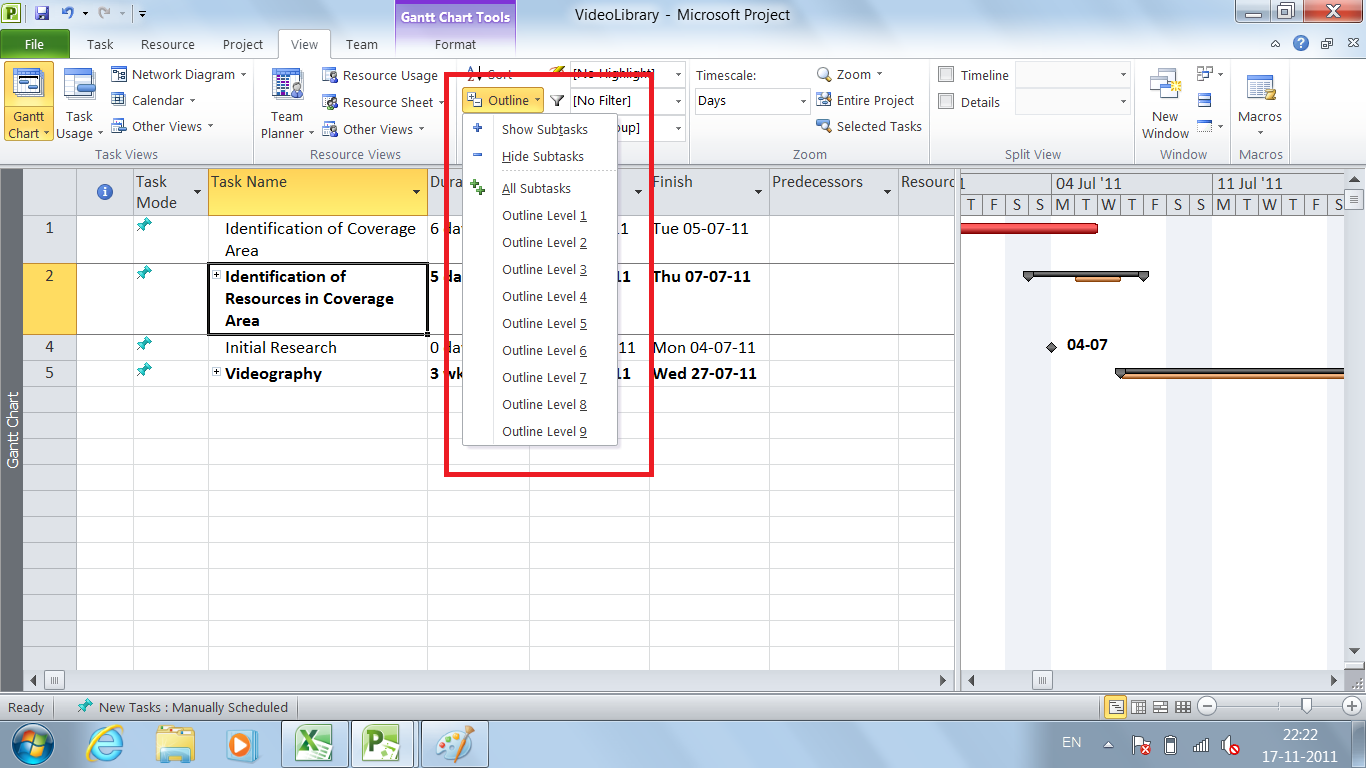Open the Macros button
This screenshot has width=1366, height=768.
[x=1260, y=102]
